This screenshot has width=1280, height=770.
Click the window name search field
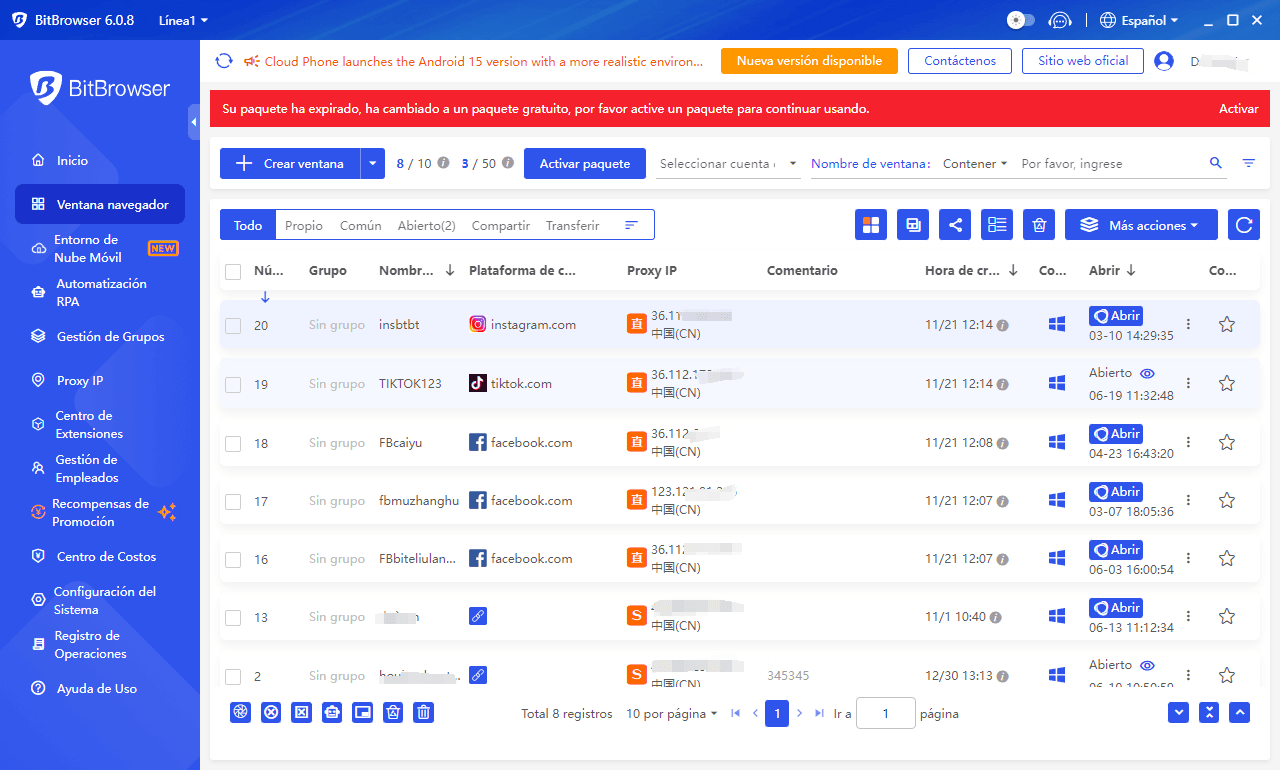(1110, 163)
